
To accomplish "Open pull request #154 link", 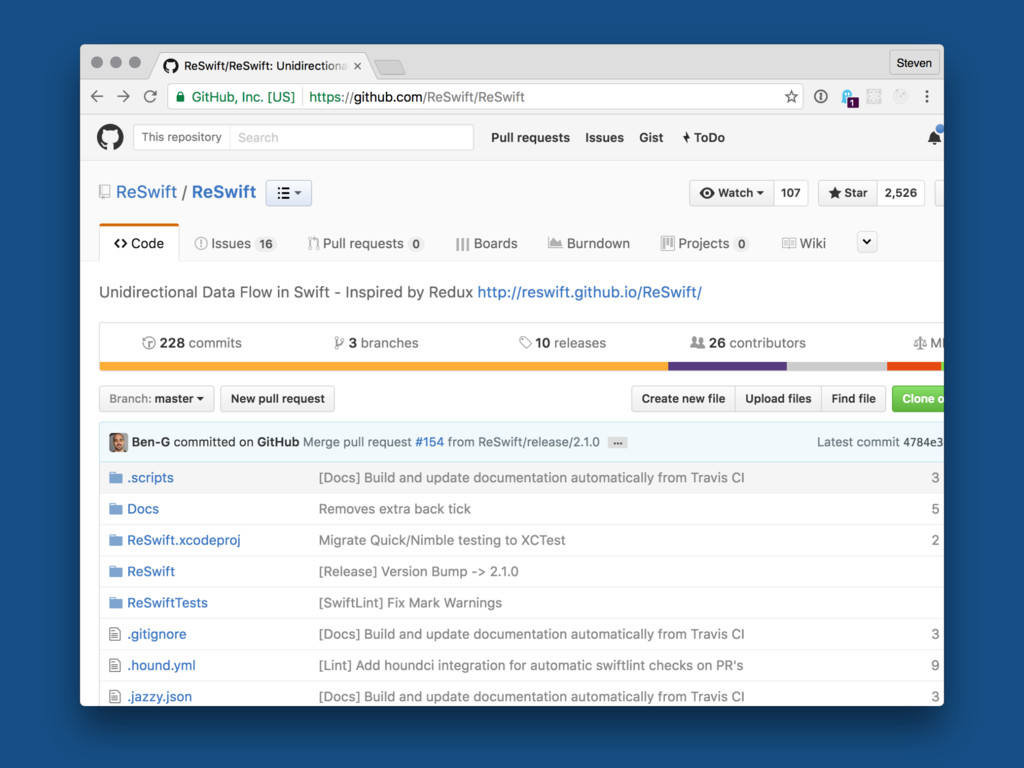I will click(x=429, y=442).
